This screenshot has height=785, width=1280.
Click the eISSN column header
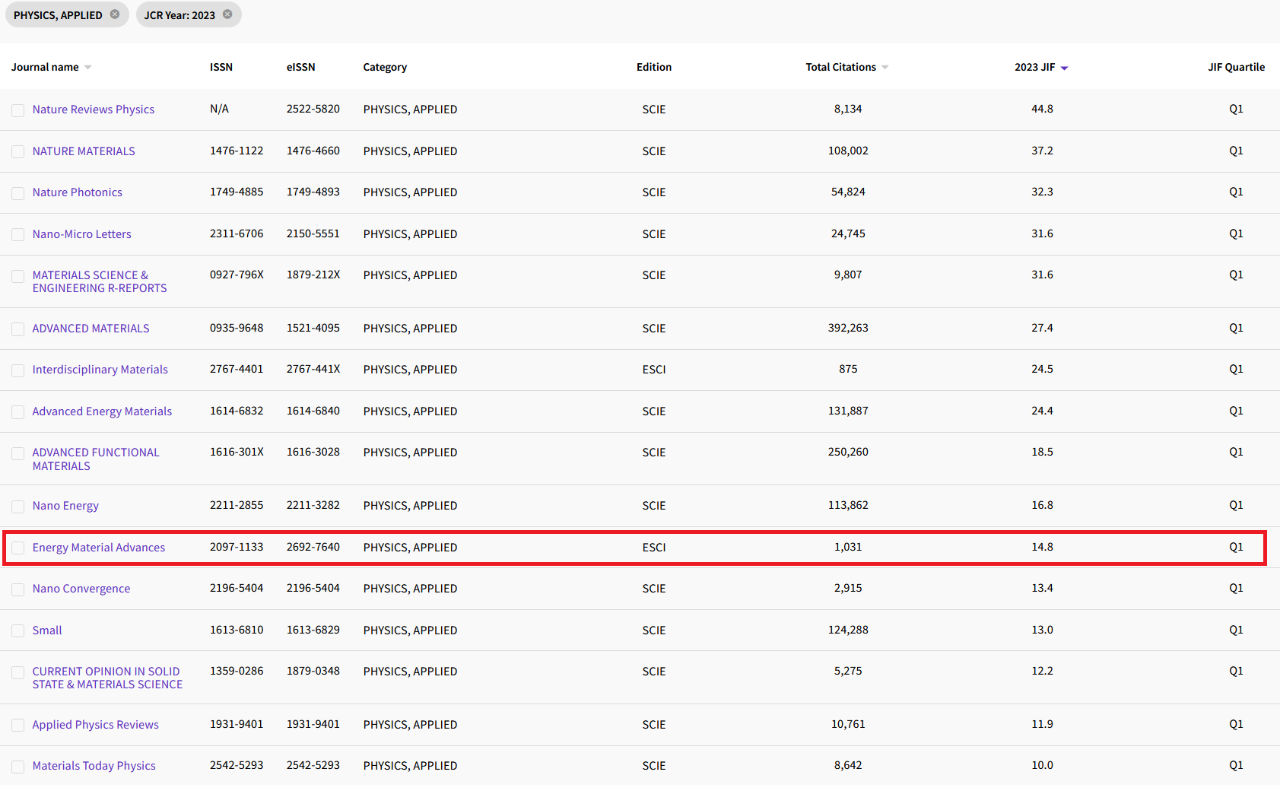tap(301, 67)
